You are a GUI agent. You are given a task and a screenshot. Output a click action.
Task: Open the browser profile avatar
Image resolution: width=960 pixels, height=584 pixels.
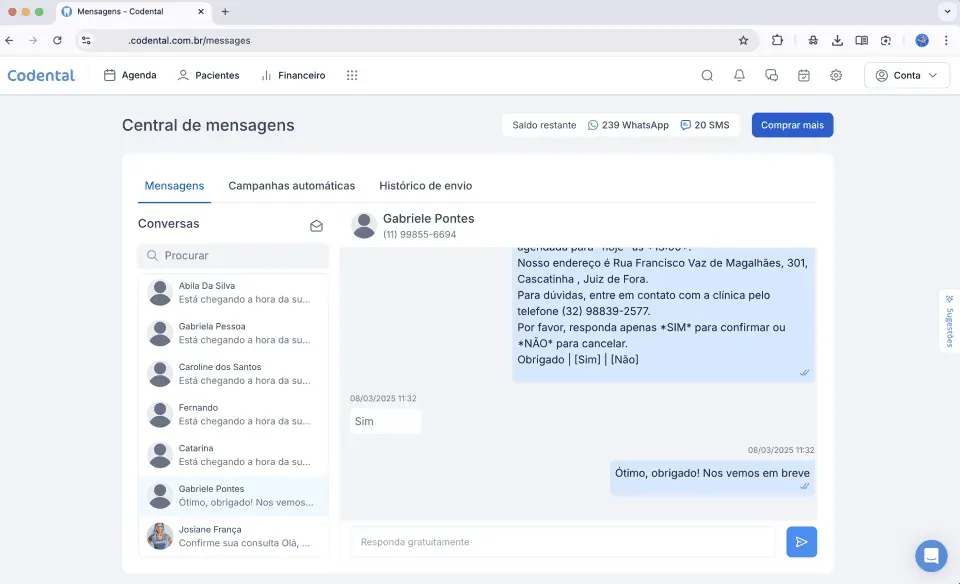tap(921, 40)
